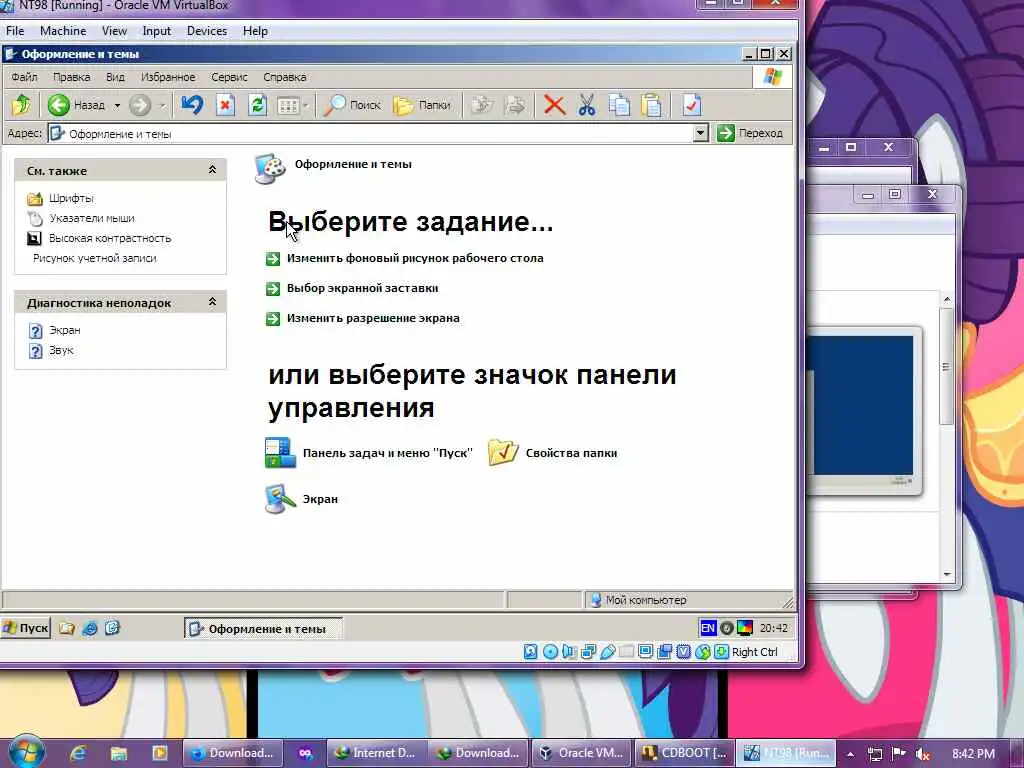Viewport: 1024px width, 768px height.
Task: Click the Properties checkmark icon
Action: [x=691, y=104]
